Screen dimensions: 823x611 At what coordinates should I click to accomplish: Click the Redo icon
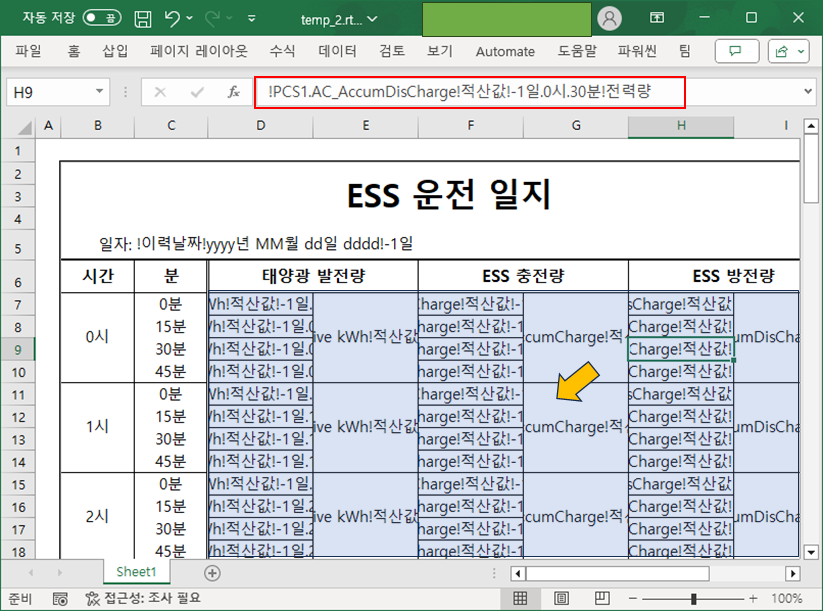pos(212,18)
